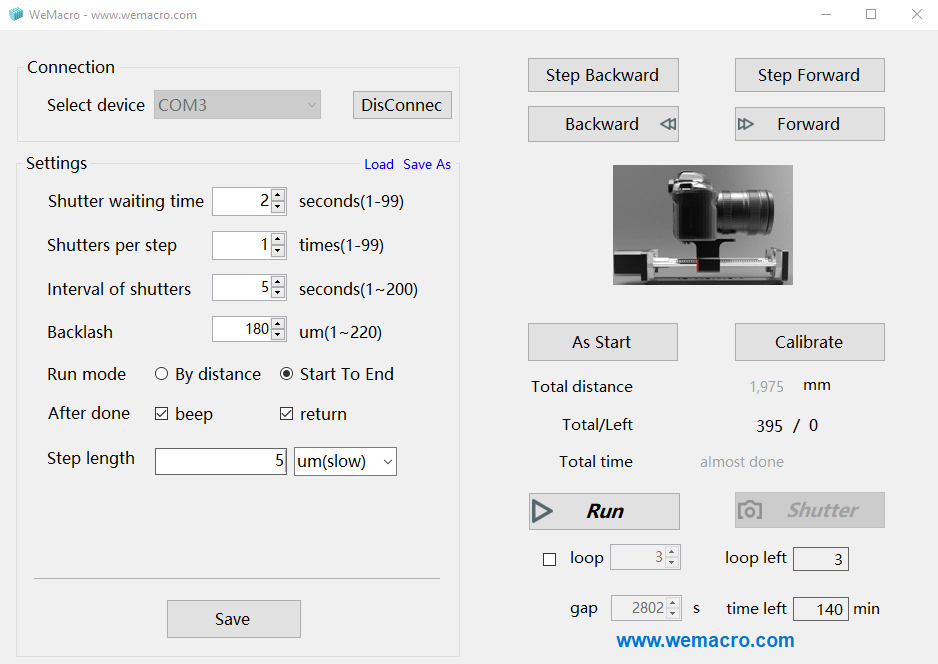Image resolution: width=938 pixels, height=664 pixels.
Task: Decrease Interval of shutters with down arrow
Action: pos(278,294)
